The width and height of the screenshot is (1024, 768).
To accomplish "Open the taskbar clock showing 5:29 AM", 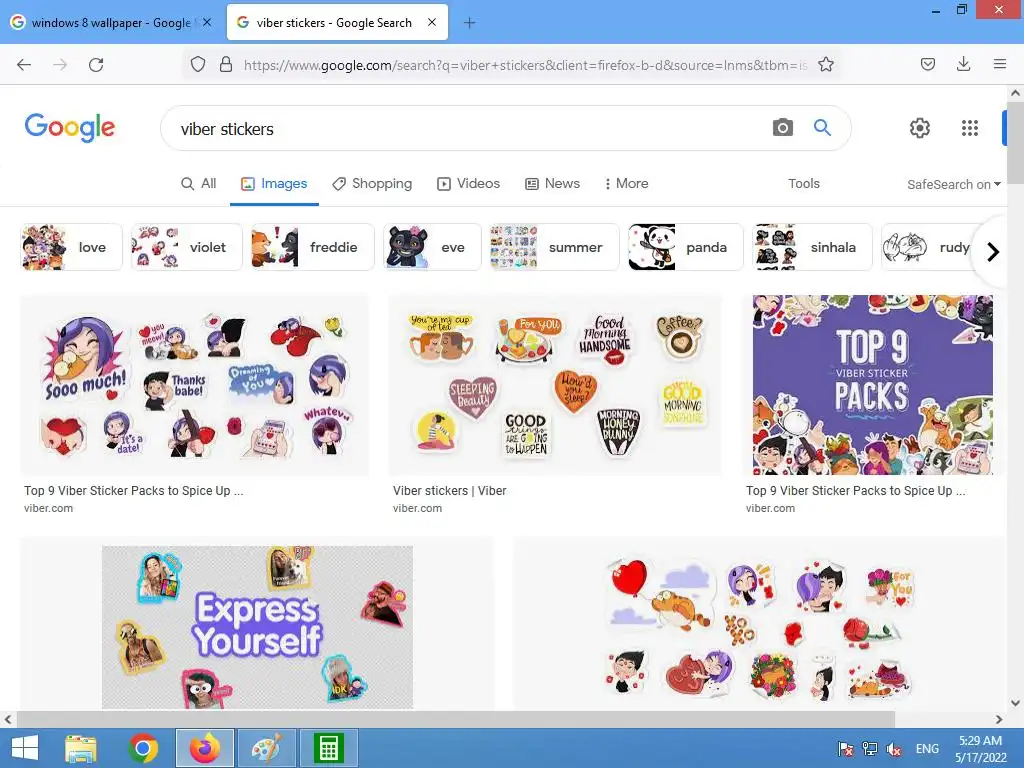I will [980, 749].
